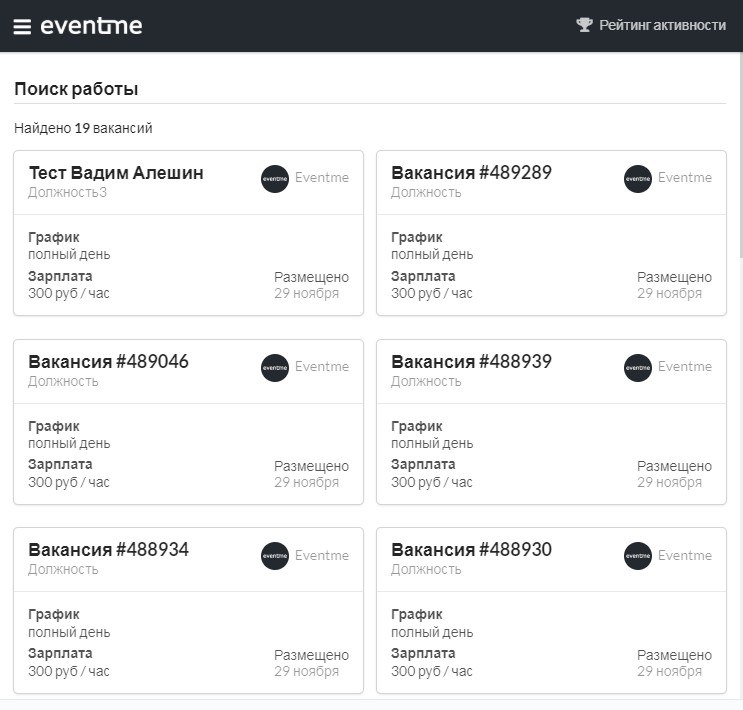This screenshot has width=743, height=710.
Task: Click Eventme logo on Вакансия #488934 card
Action: (275, 556)
